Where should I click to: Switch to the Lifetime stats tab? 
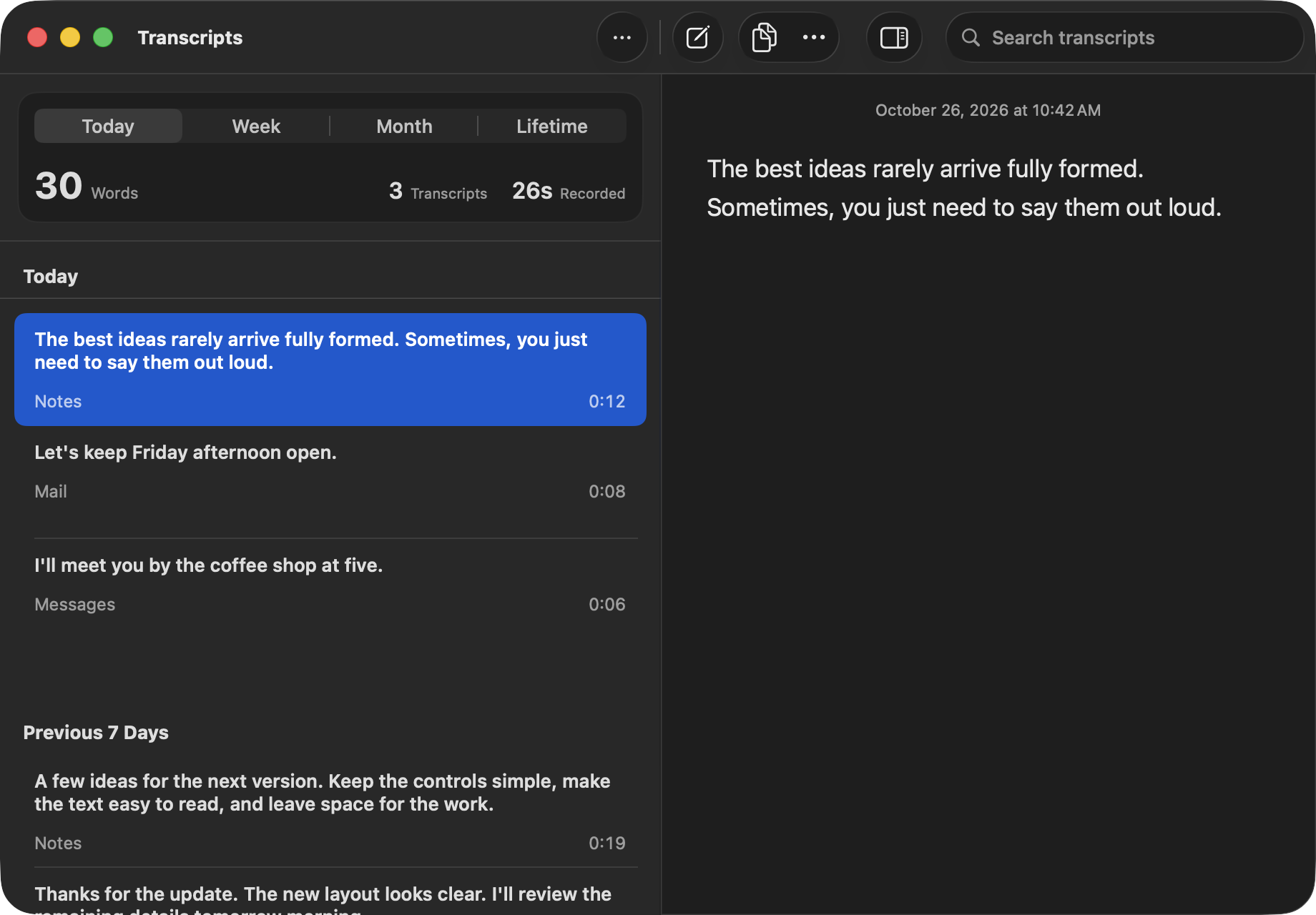tap(552, 126)
